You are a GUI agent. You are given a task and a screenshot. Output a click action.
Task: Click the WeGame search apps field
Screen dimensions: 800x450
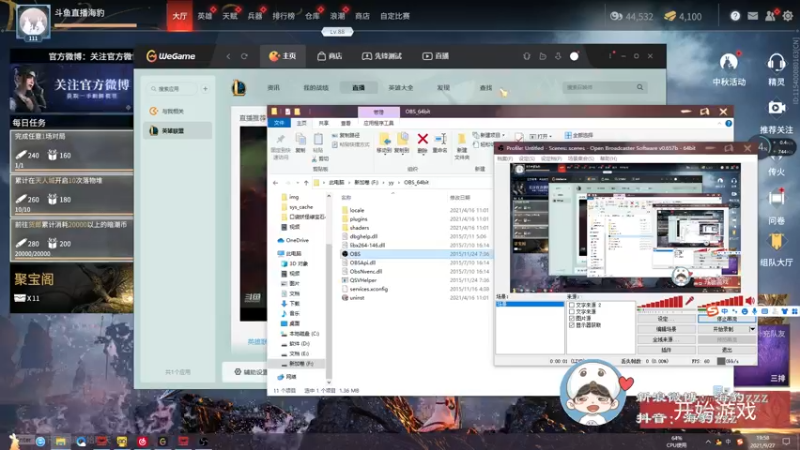tap(172, 89)
